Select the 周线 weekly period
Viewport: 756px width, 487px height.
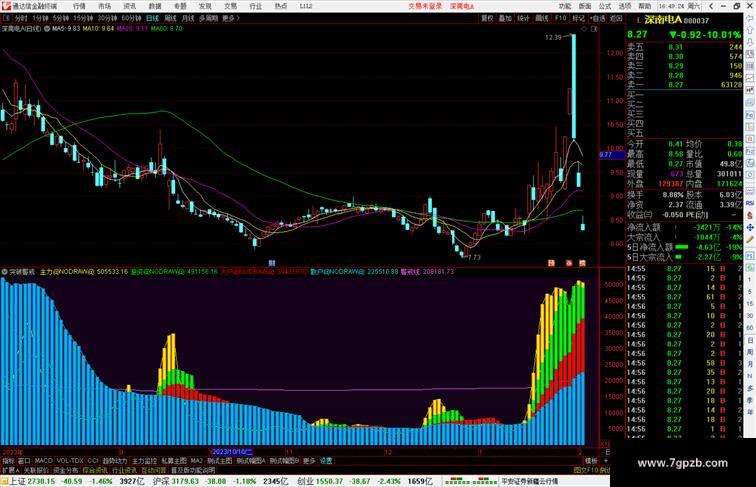tap(170, 18)
